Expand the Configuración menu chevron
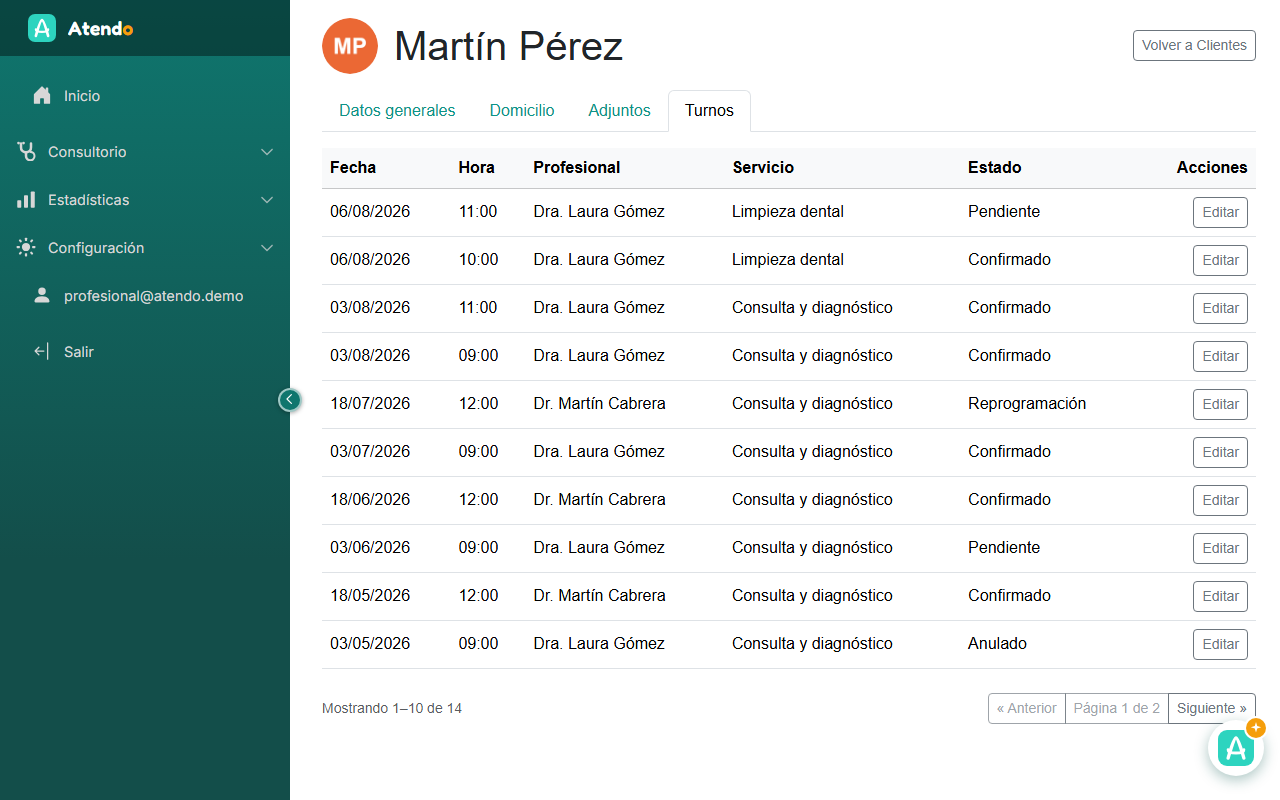1280x800 pixels. [267, 248]
